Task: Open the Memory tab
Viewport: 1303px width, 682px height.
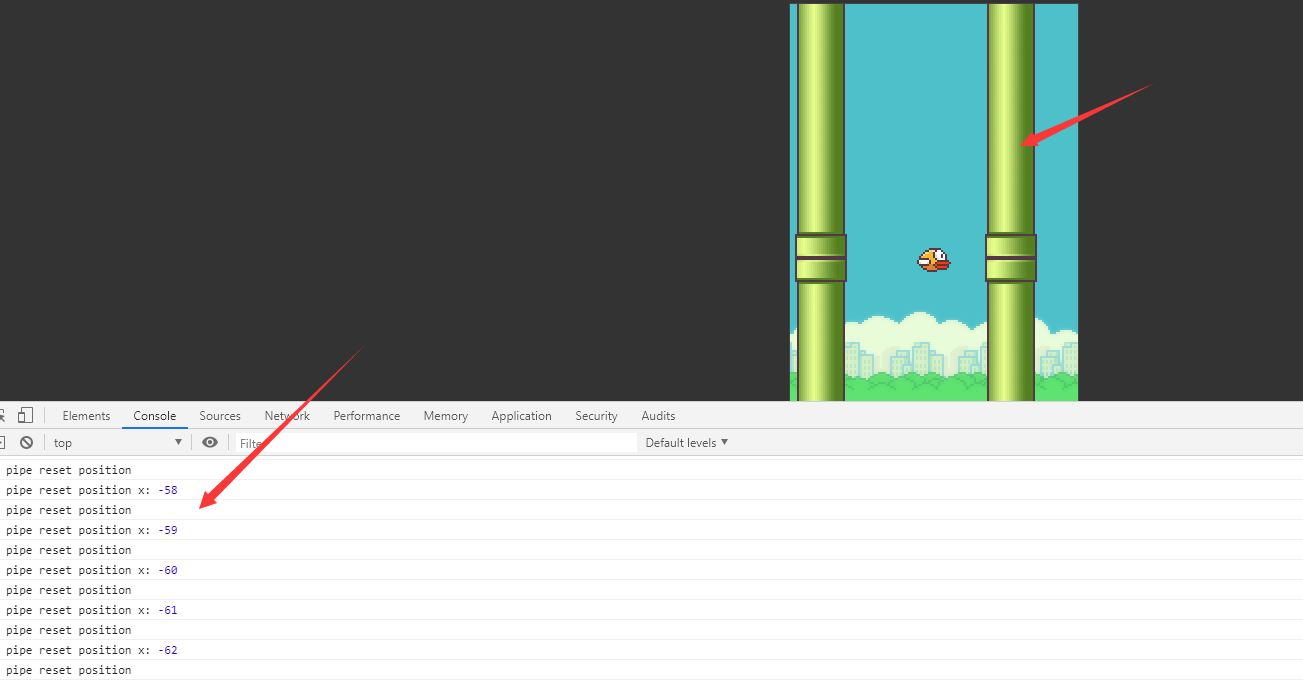Action: click(x=445, y=416)
